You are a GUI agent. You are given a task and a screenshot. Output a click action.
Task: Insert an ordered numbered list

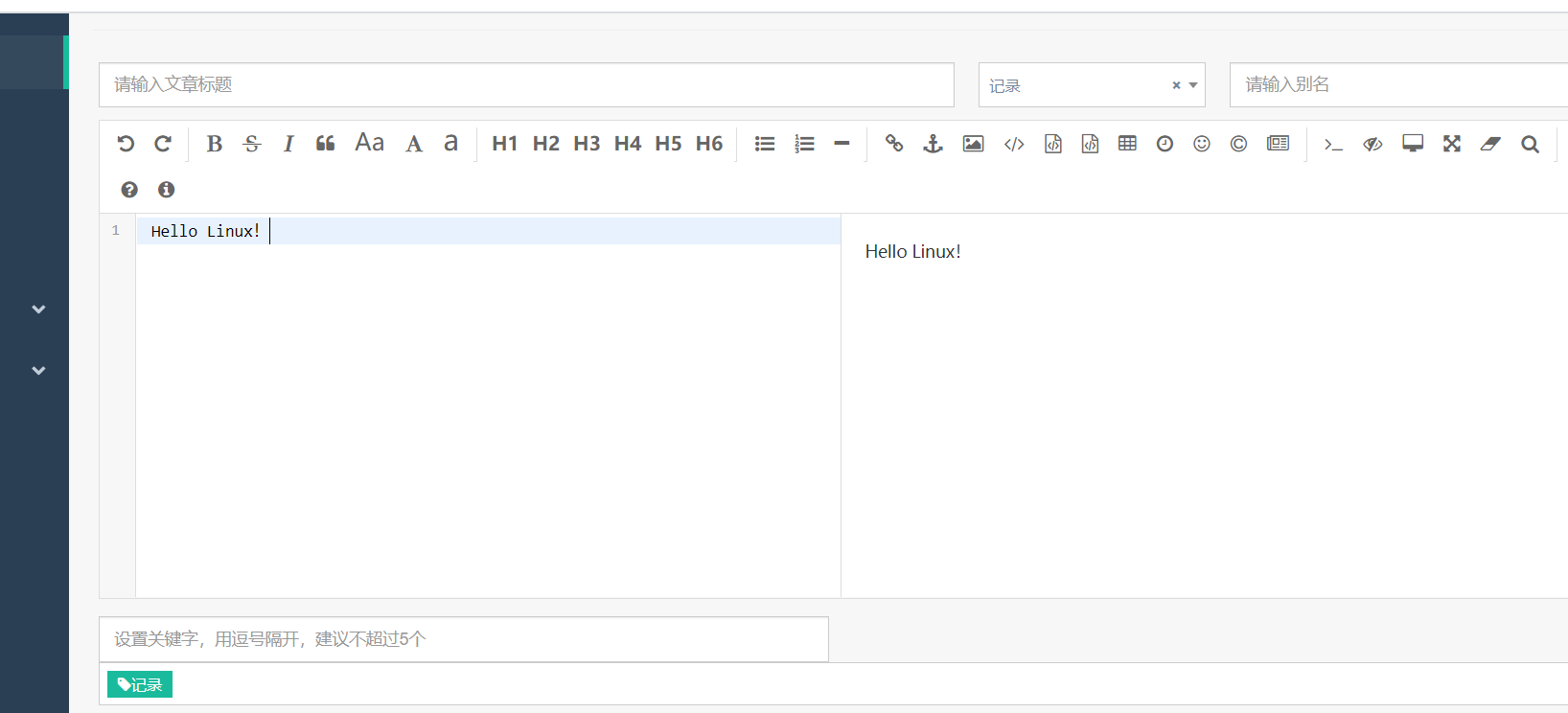(x=804, y=144)
